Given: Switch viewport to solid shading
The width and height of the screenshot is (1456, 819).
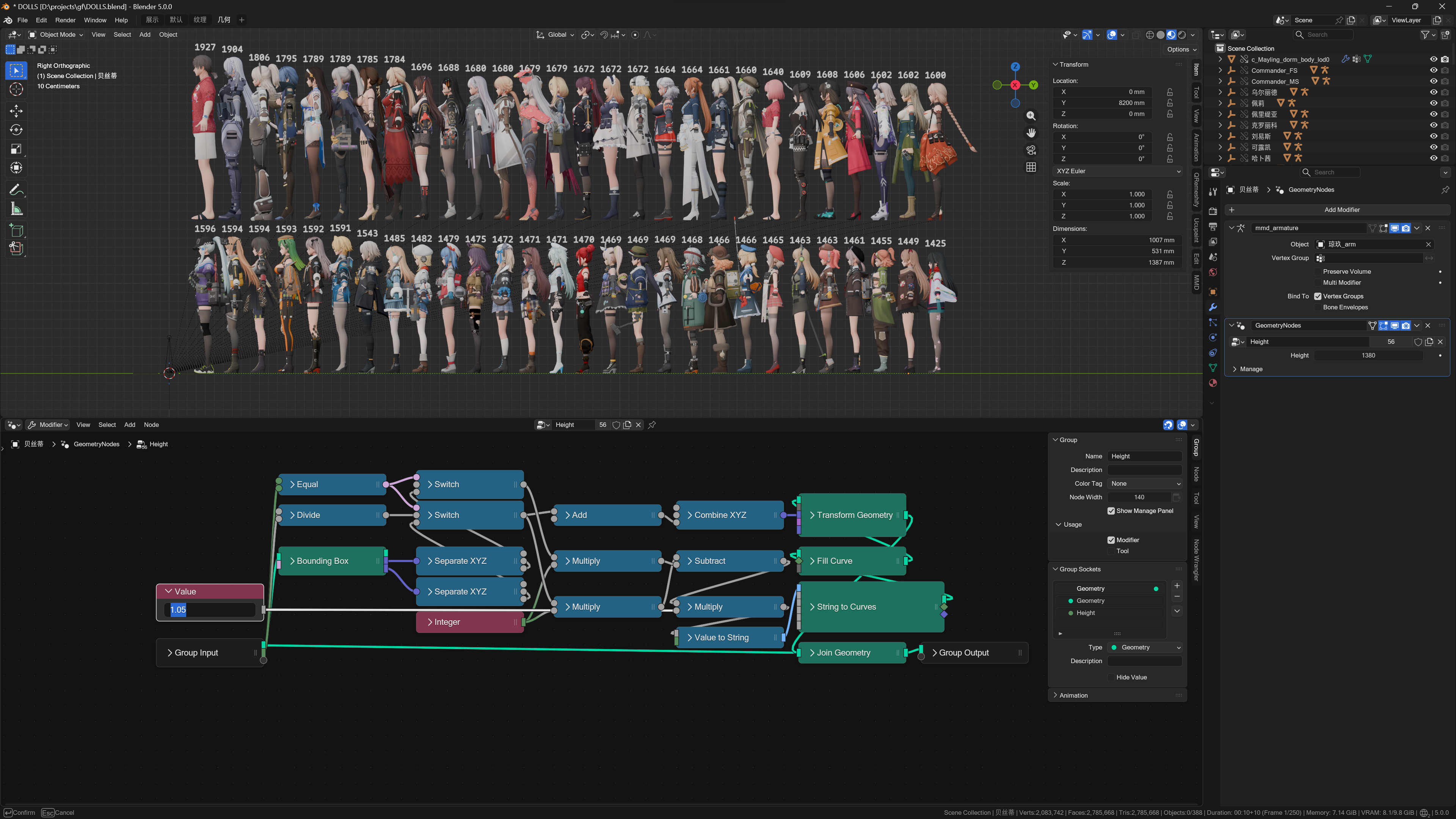Looking at the screenshot, I should pyautogui.click(x=1160, y=35).
